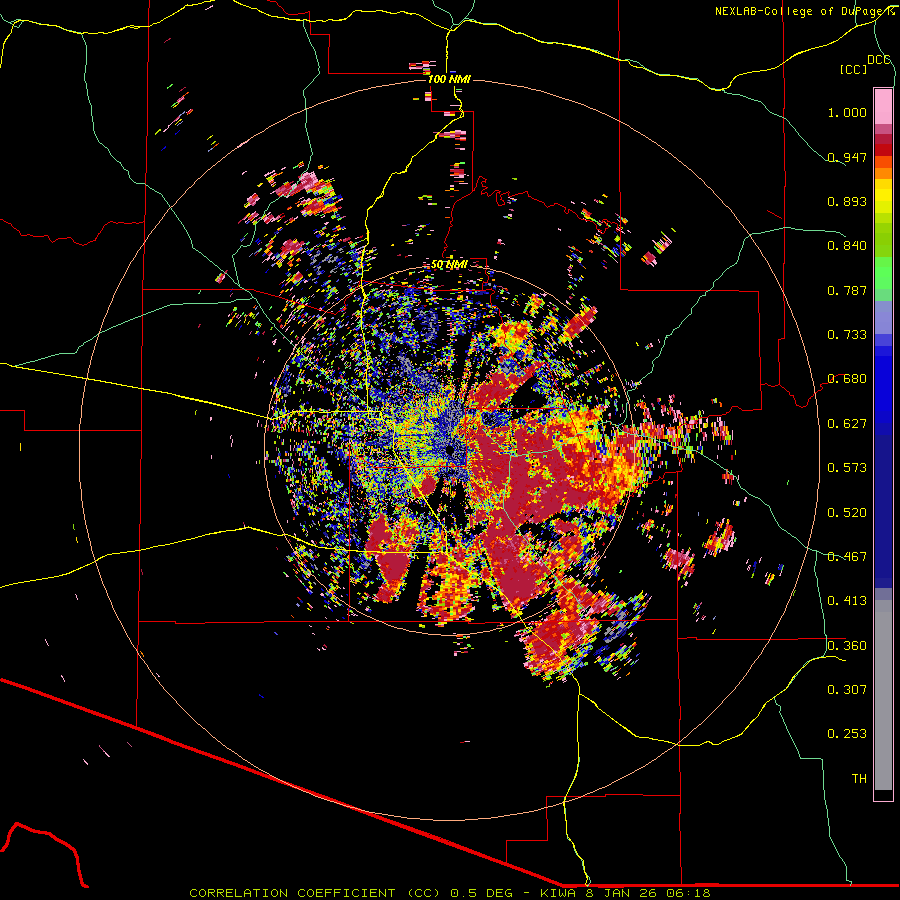Image resolution: width=900 pixels, height=900 pixels.
Task: Click the 0.573 scale value
Action: (x=847, y=468)
